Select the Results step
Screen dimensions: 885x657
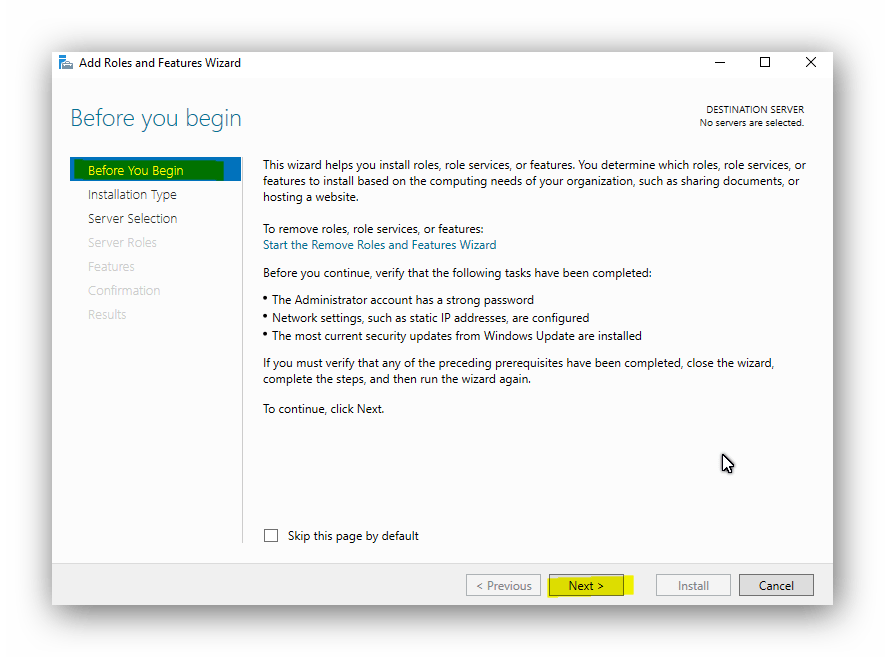point(107,314)
